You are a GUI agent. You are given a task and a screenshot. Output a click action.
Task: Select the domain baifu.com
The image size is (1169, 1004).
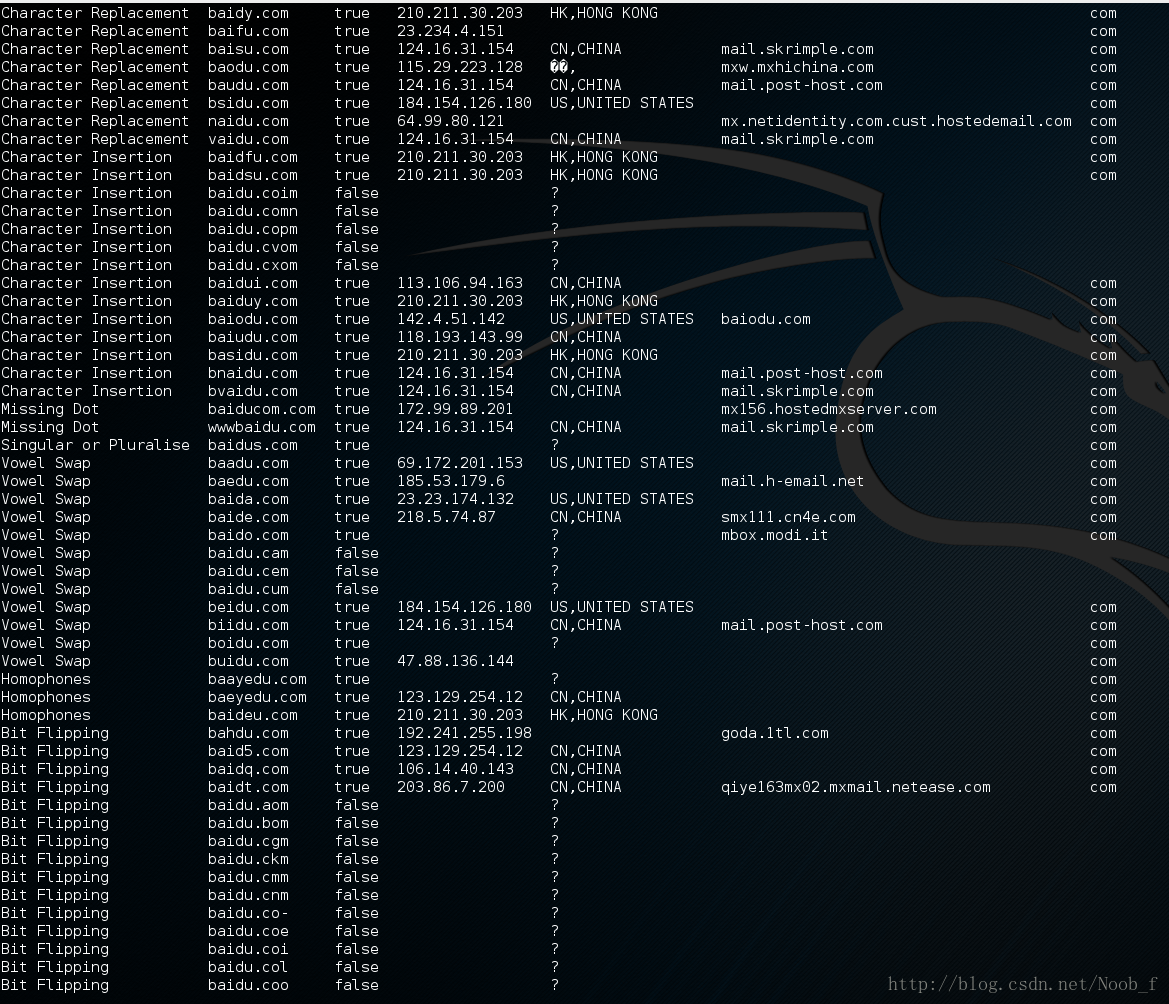248,31
